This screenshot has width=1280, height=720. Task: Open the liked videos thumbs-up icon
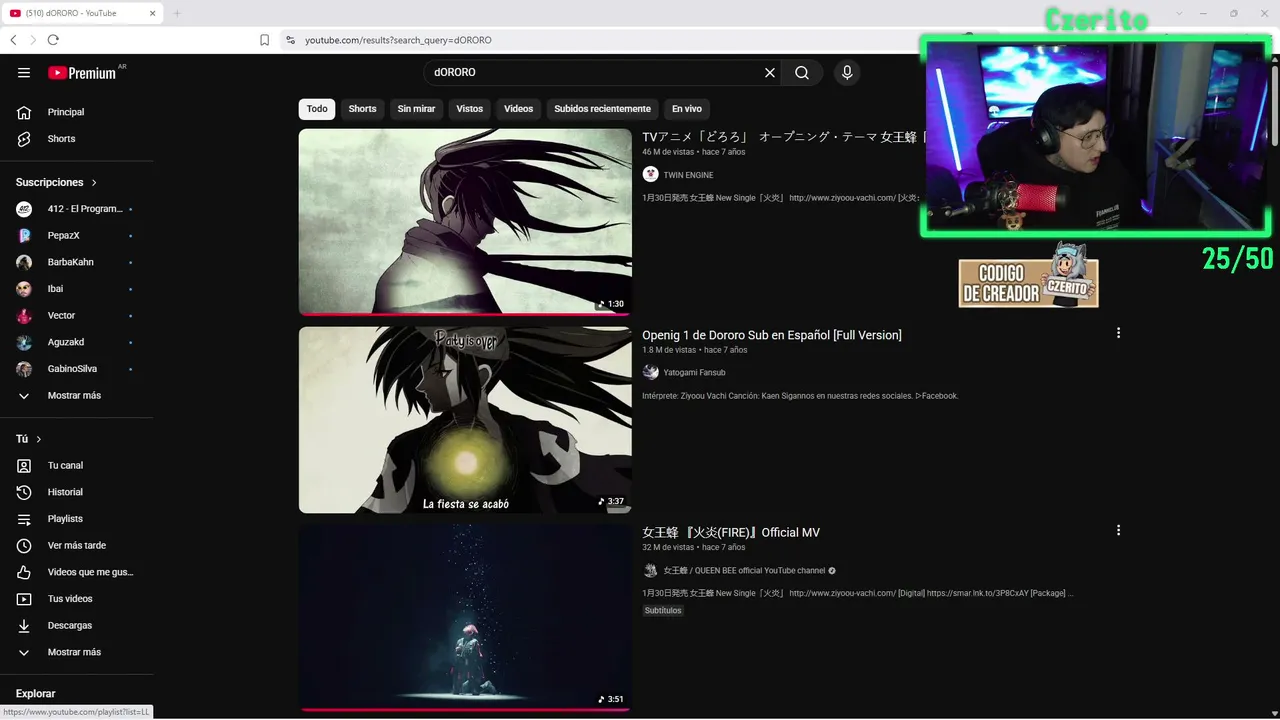click(24, 572)
